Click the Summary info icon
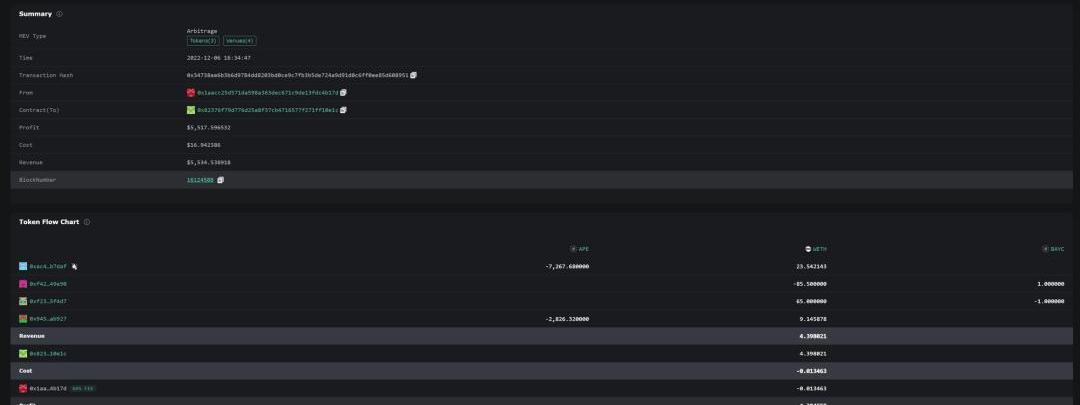The height and width of the screenshot is (405, 1080). point(59,14)
